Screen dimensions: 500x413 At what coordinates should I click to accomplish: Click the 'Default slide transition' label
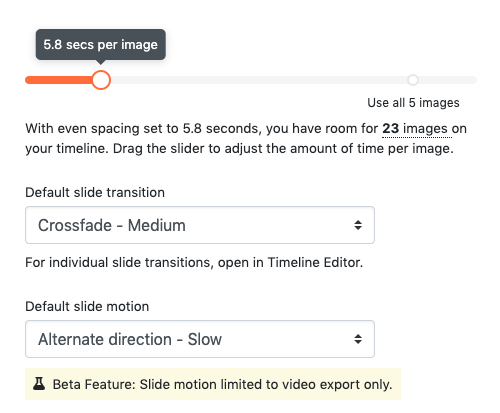click(x=95, y=192)
